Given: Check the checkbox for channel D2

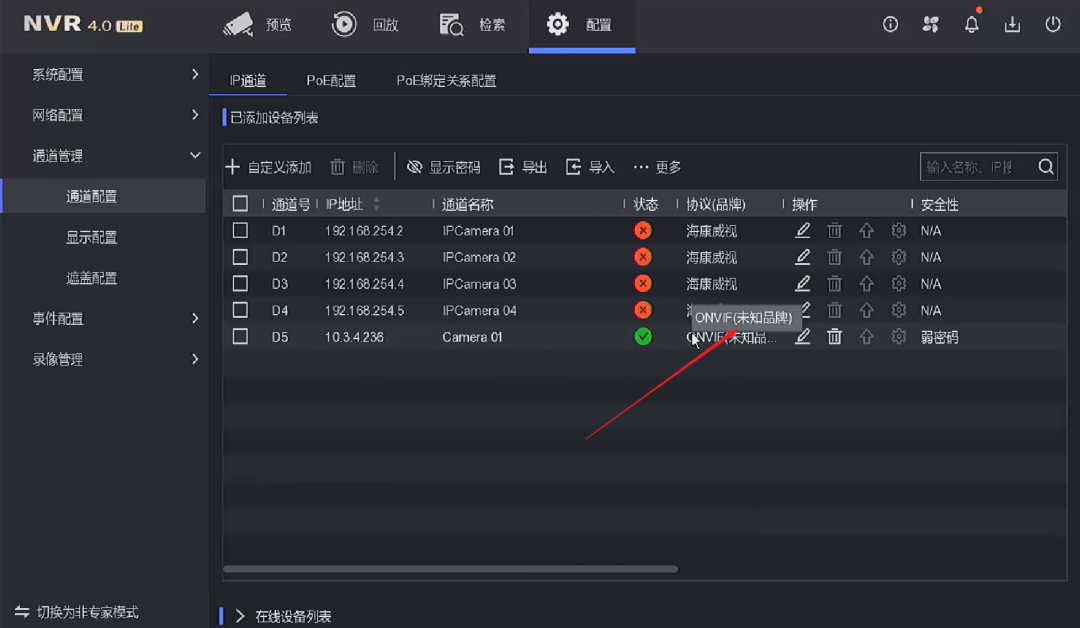Looking at the screenshot, I should tap(240, 257).
